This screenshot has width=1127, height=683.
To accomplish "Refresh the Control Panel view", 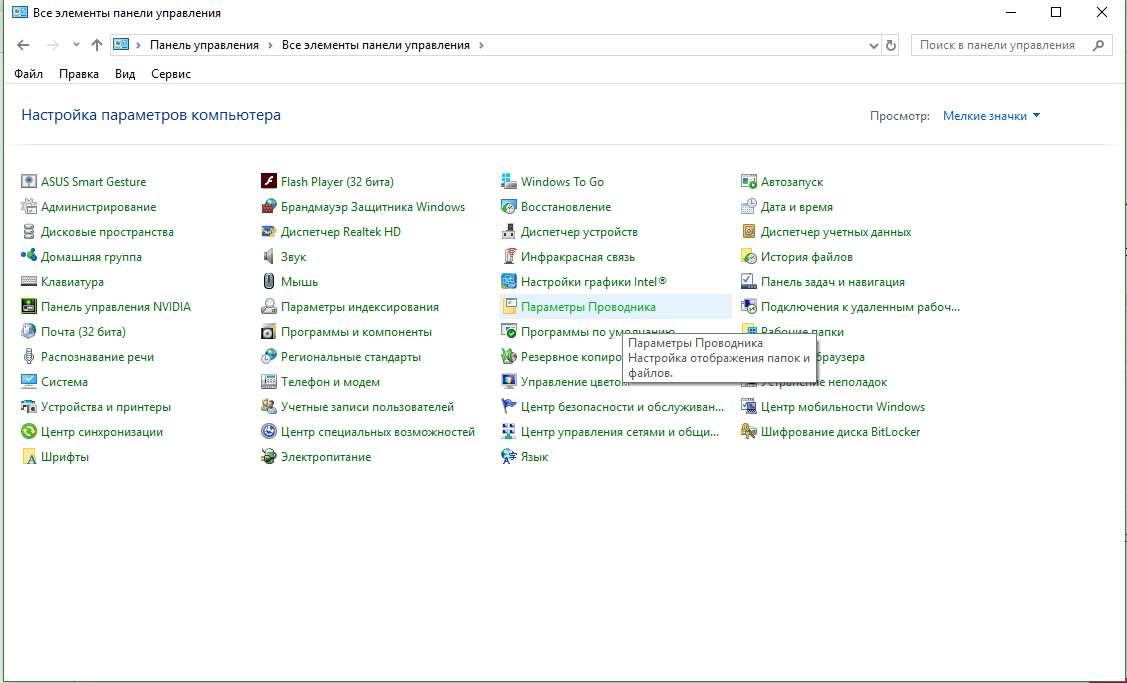I will click(x=891, y=45).
